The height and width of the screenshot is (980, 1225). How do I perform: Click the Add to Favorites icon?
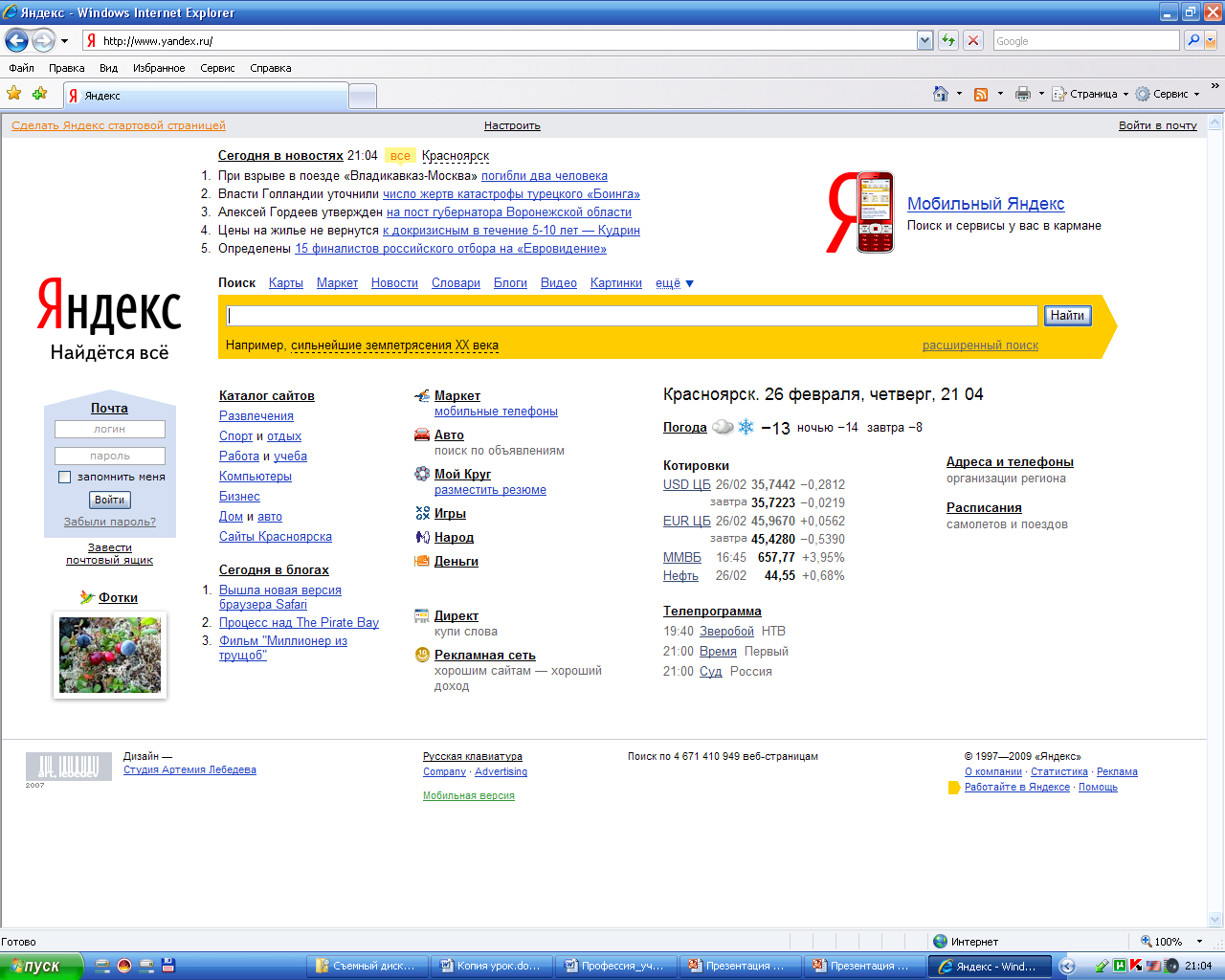click(39, 94)
